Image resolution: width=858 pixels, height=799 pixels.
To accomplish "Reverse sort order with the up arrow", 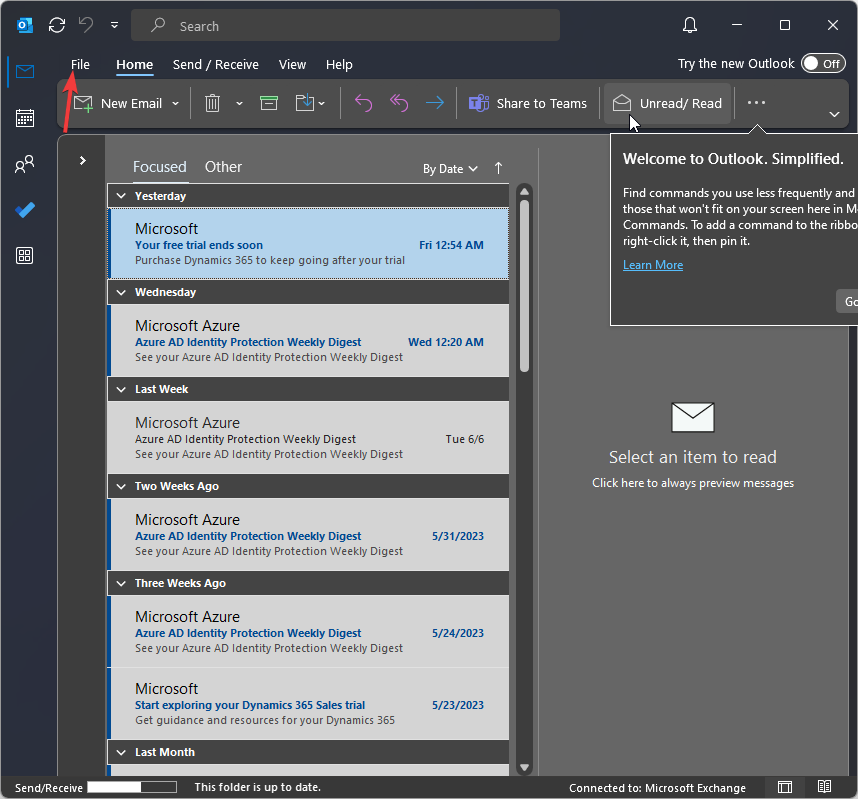I will click(x=498, y=168).
